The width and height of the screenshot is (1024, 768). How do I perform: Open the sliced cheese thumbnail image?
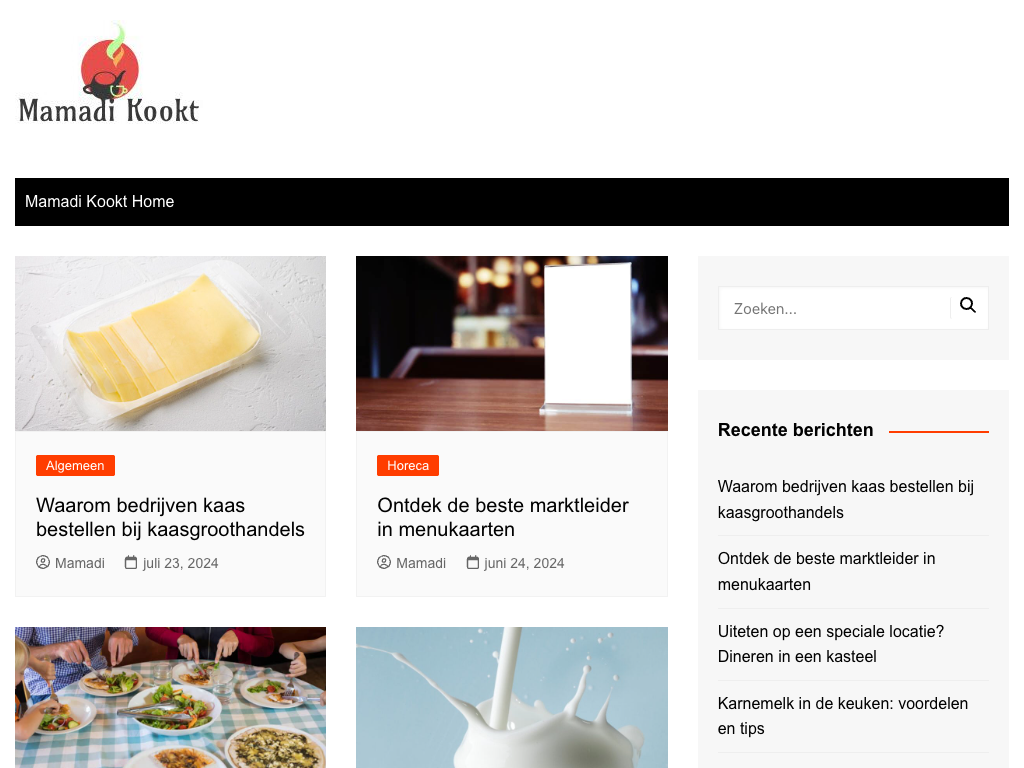pos(170,344)
